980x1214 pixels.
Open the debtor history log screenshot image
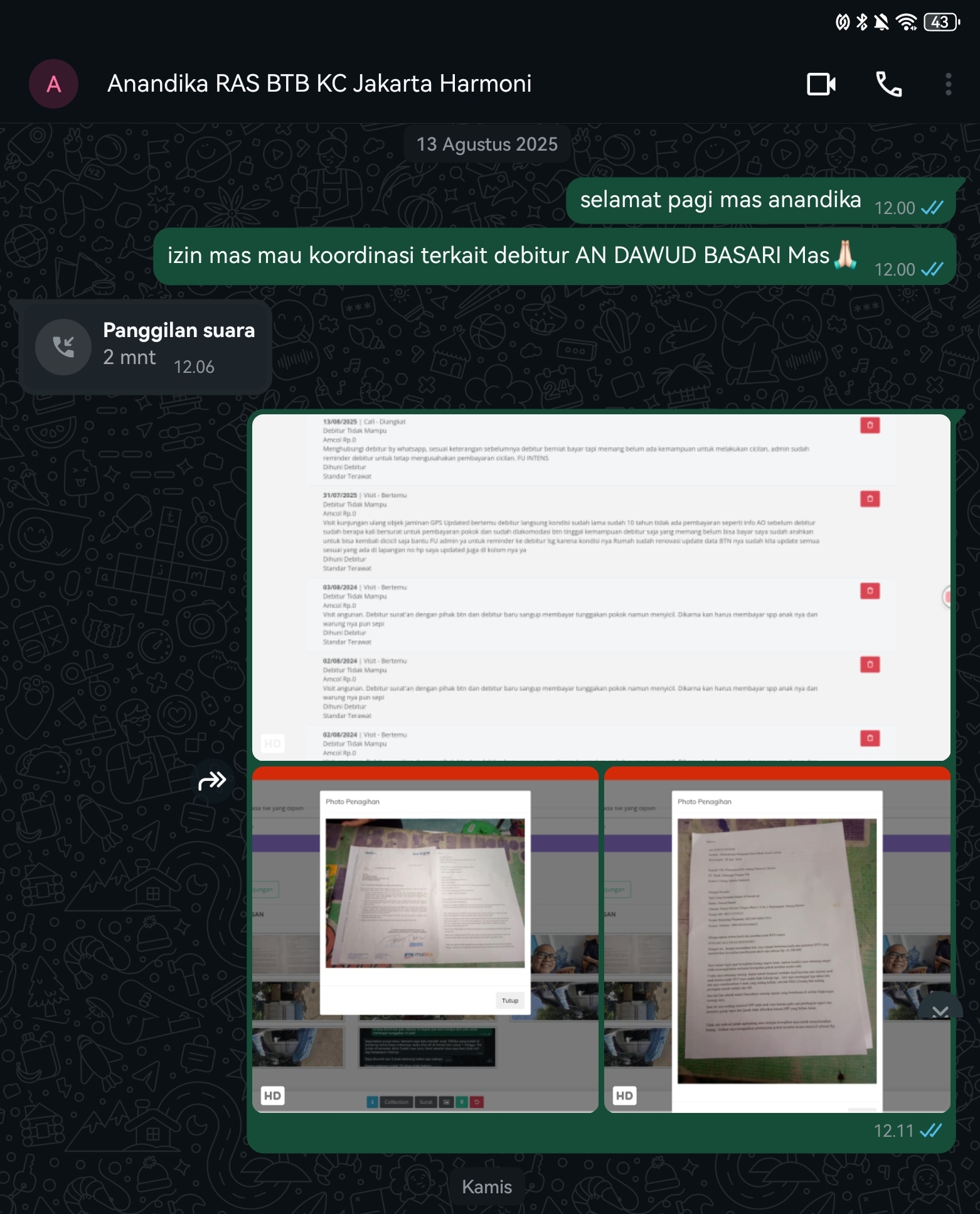point(600,587)
